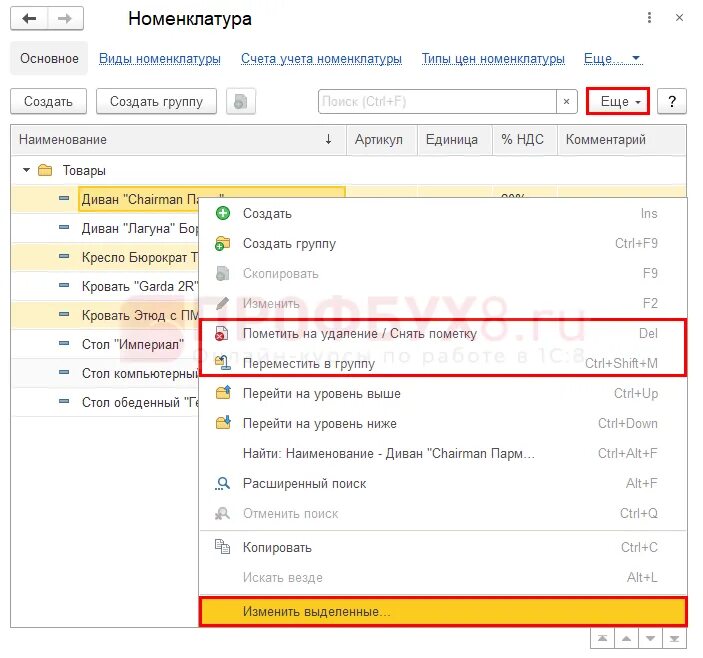Click the icon of Отменить поиск
Screen dimensions: 703x658
coord(222,513)
